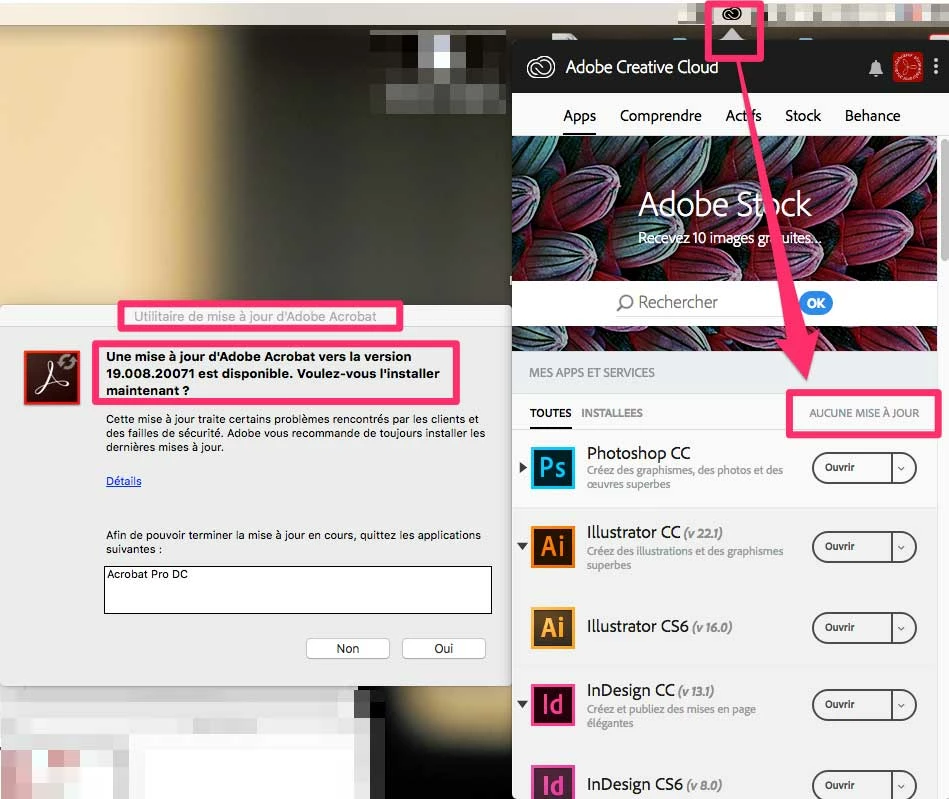Open dropdown arrow beside InDesign CC Ouvrir

tap(902, 705)
